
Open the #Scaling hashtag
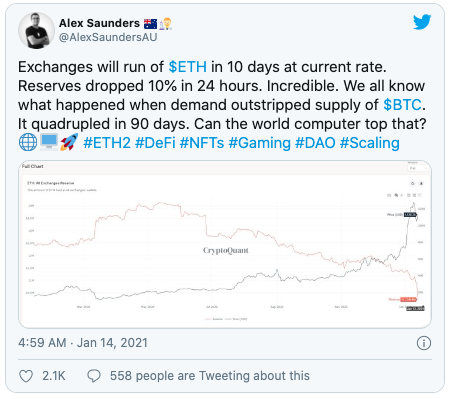tap(369, 143)
